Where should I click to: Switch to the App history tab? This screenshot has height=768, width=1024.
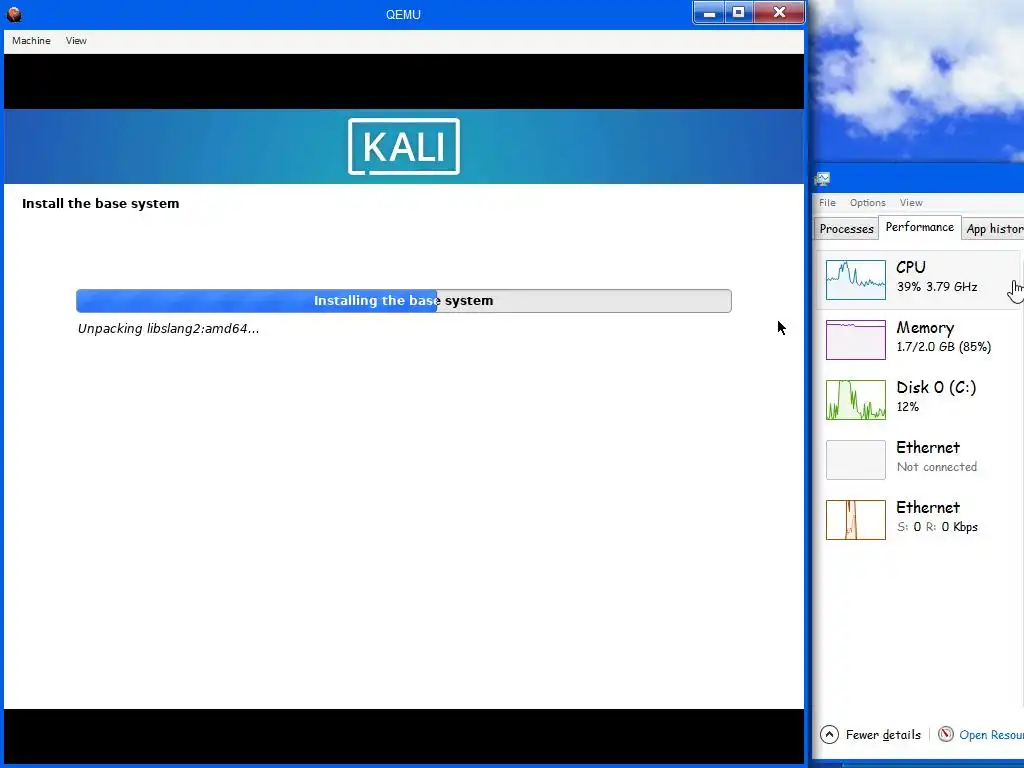[994, 229]
